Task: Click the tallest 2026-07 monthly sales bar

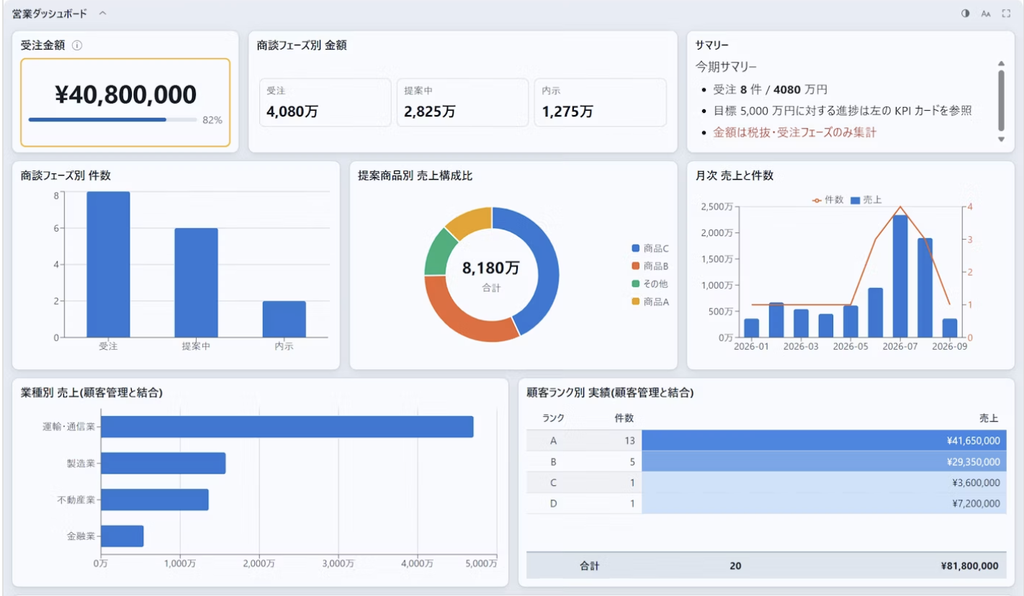Action: pyautogui.click(x=900, y=276)
